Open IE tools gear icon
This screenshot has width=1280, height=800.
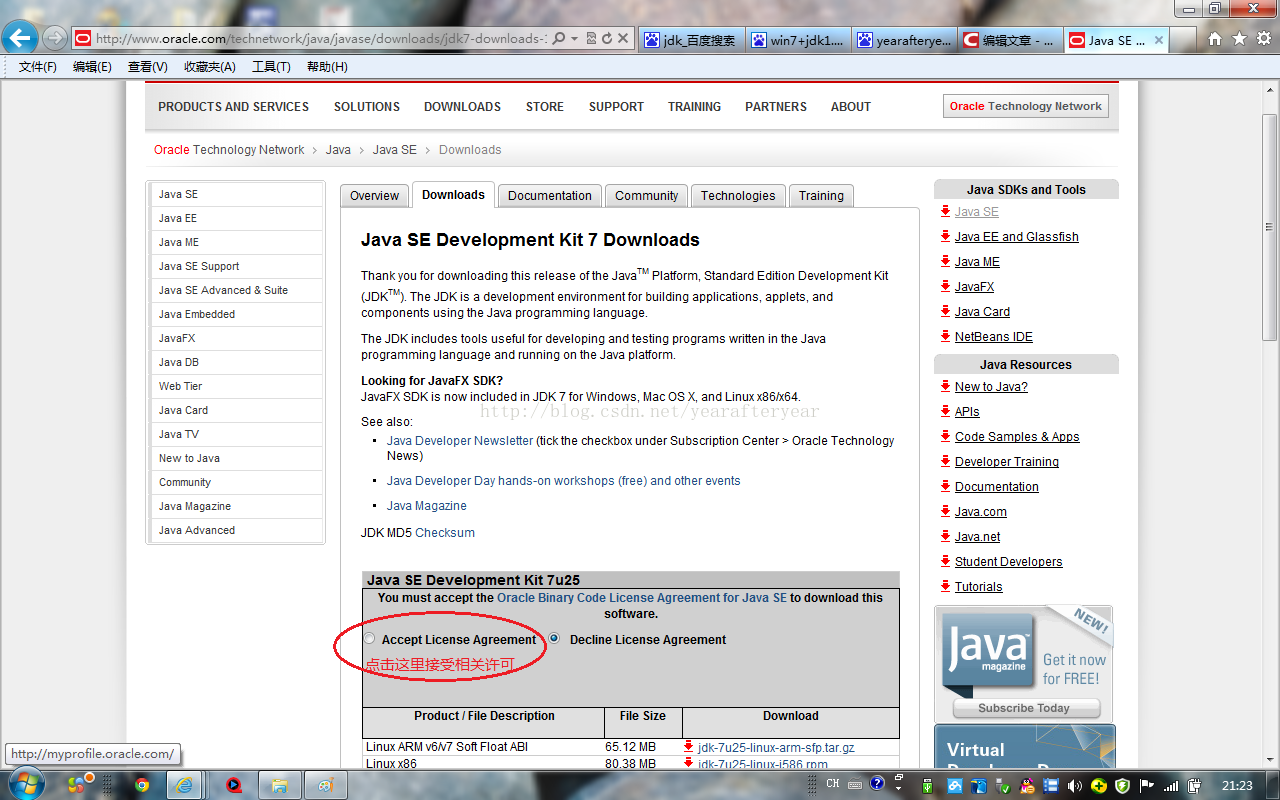pyautogui.click(x=1262, y=39)
